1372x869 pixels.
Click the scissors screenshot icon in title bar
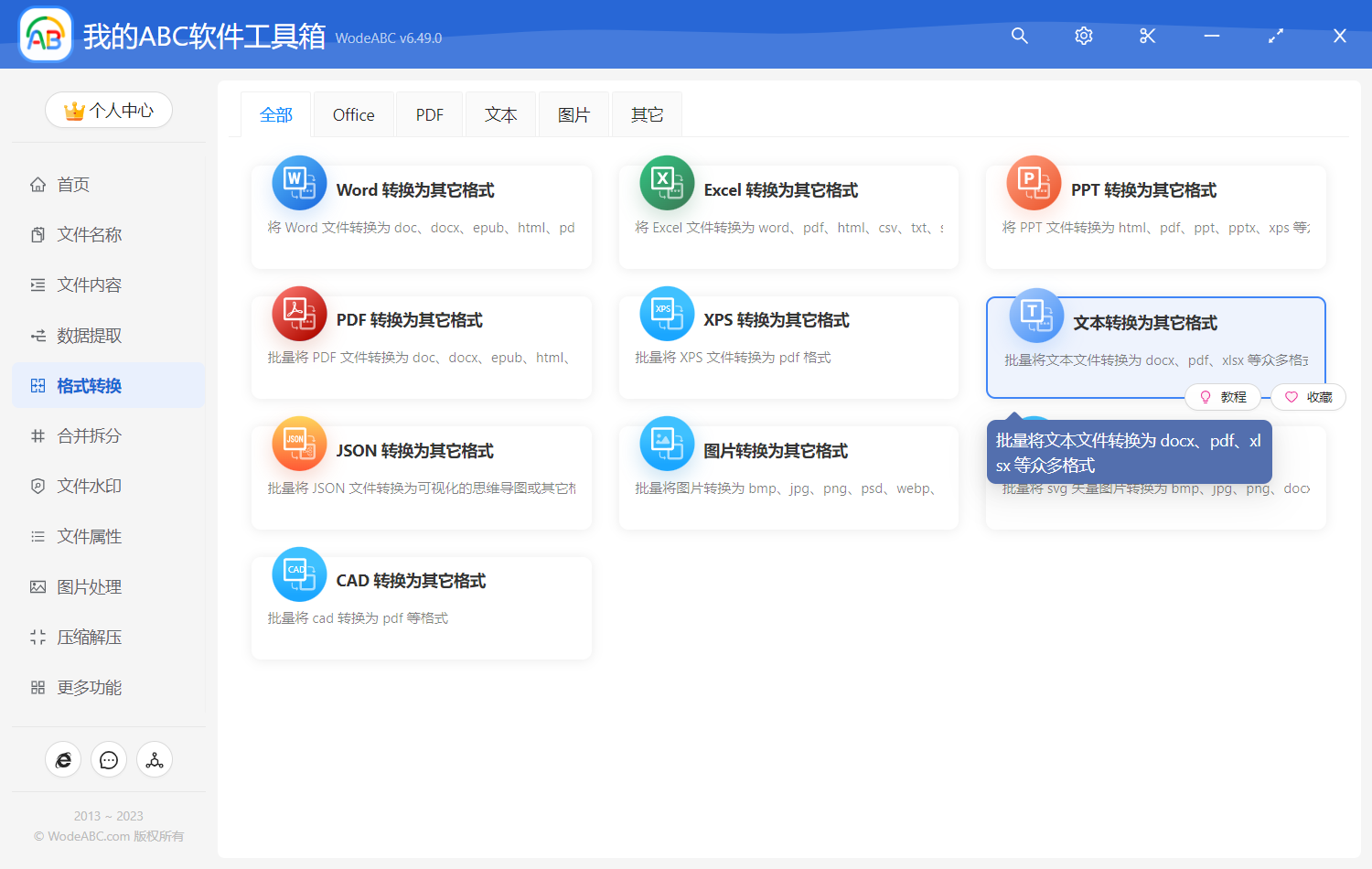point(1147,36)
